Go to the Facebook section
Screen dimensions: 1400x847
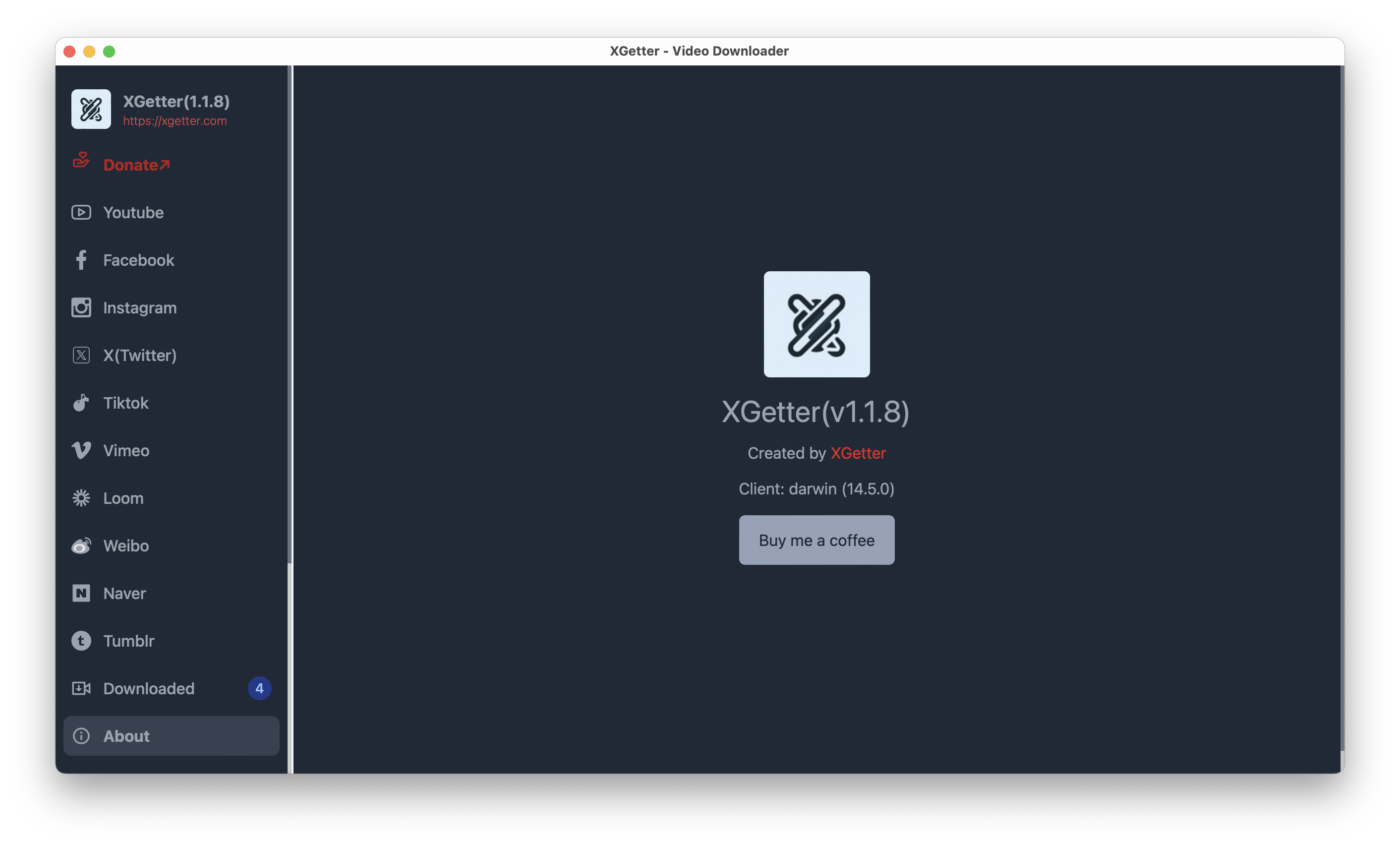pos(172,260)
